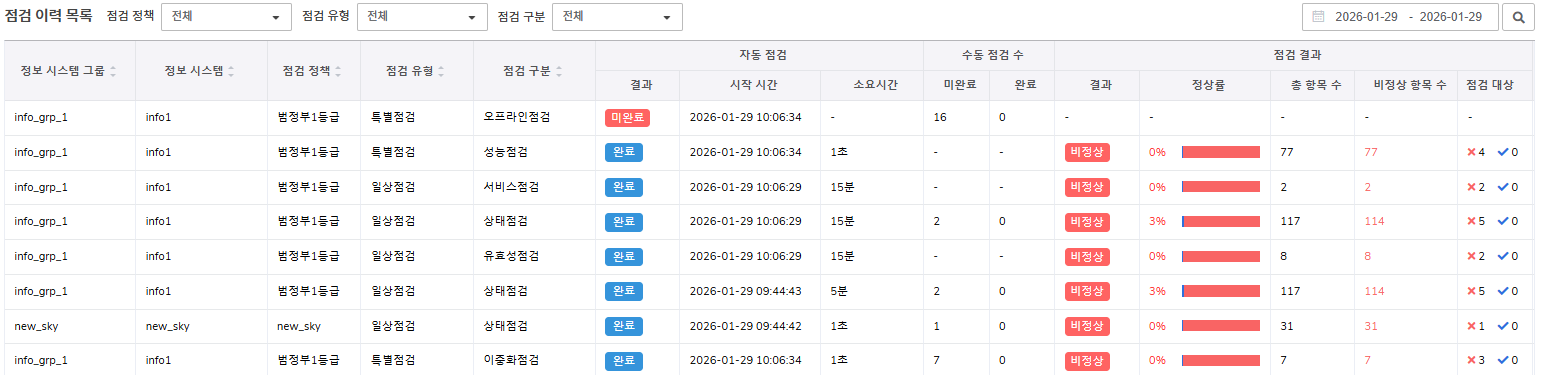The width and height of the screenshot is (1541, 375).
Task: Open the 점검 정책 filter dropdown
Action: coord(226,17)
